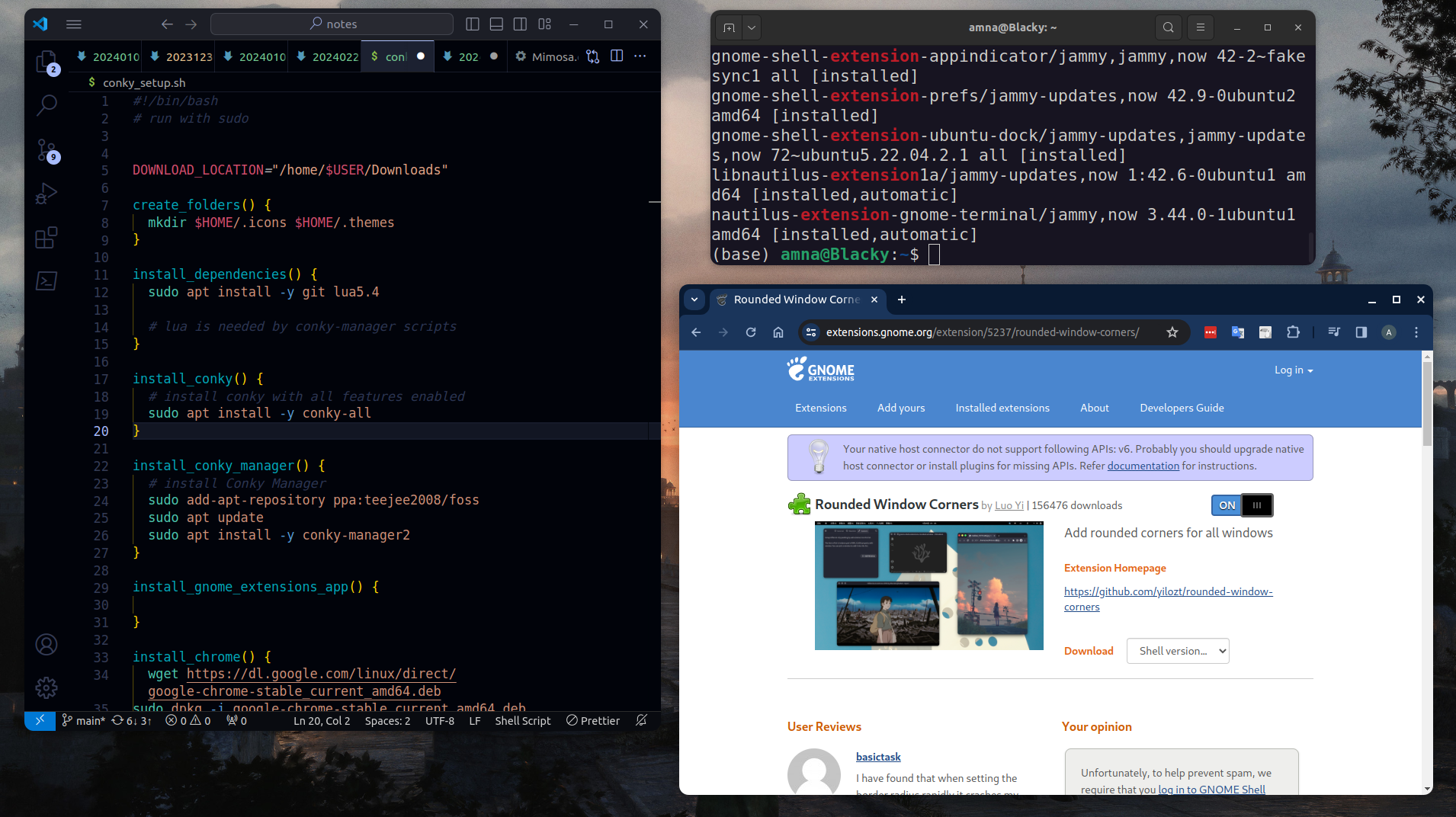The image size is (1456, 817).
Task: Open VS Code Source Control view
Action: (x=47, y=149)
